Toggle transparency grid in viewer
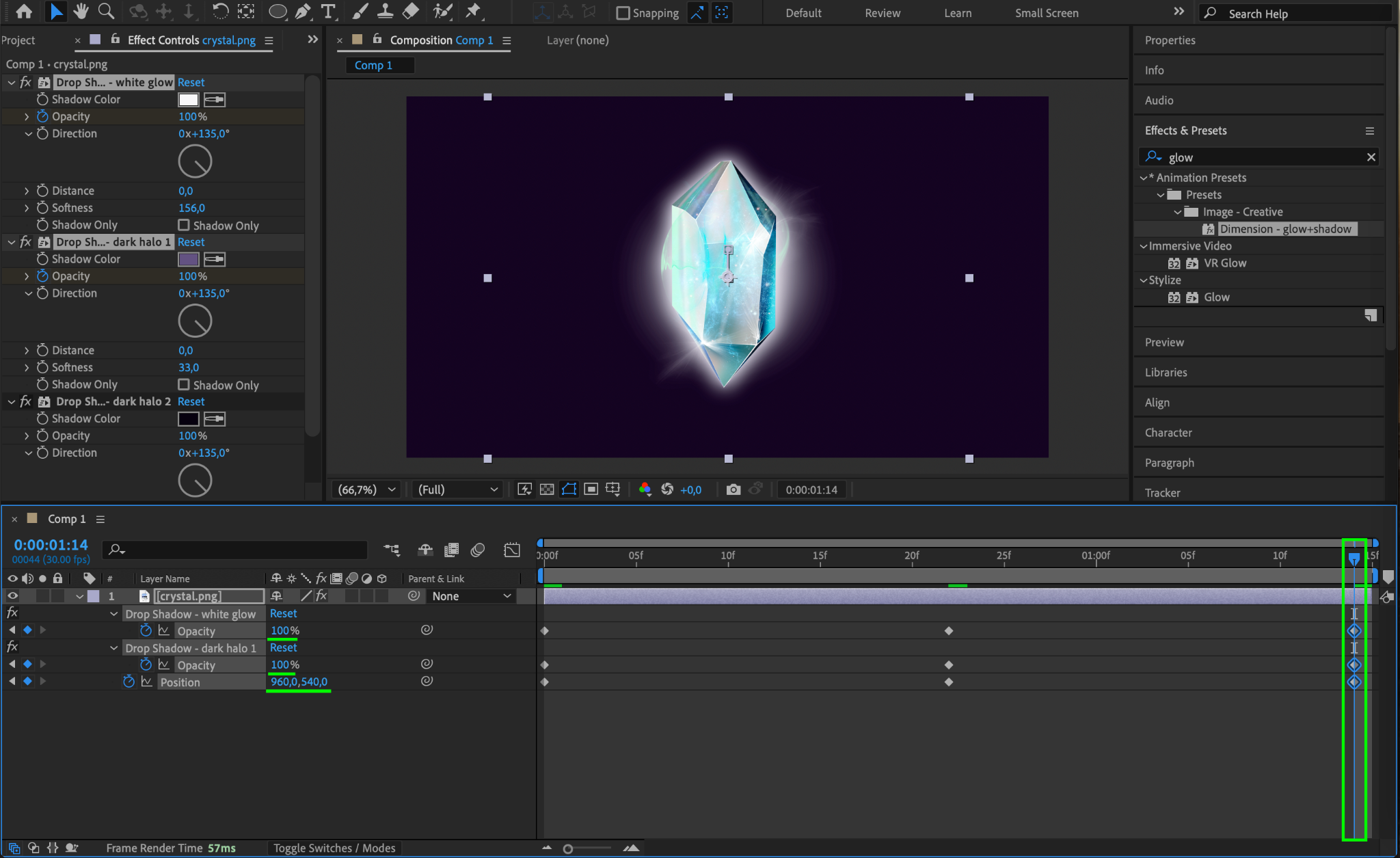Image resolution: width=1400 pixels, height=858 pixels. [x=547, y=490]
